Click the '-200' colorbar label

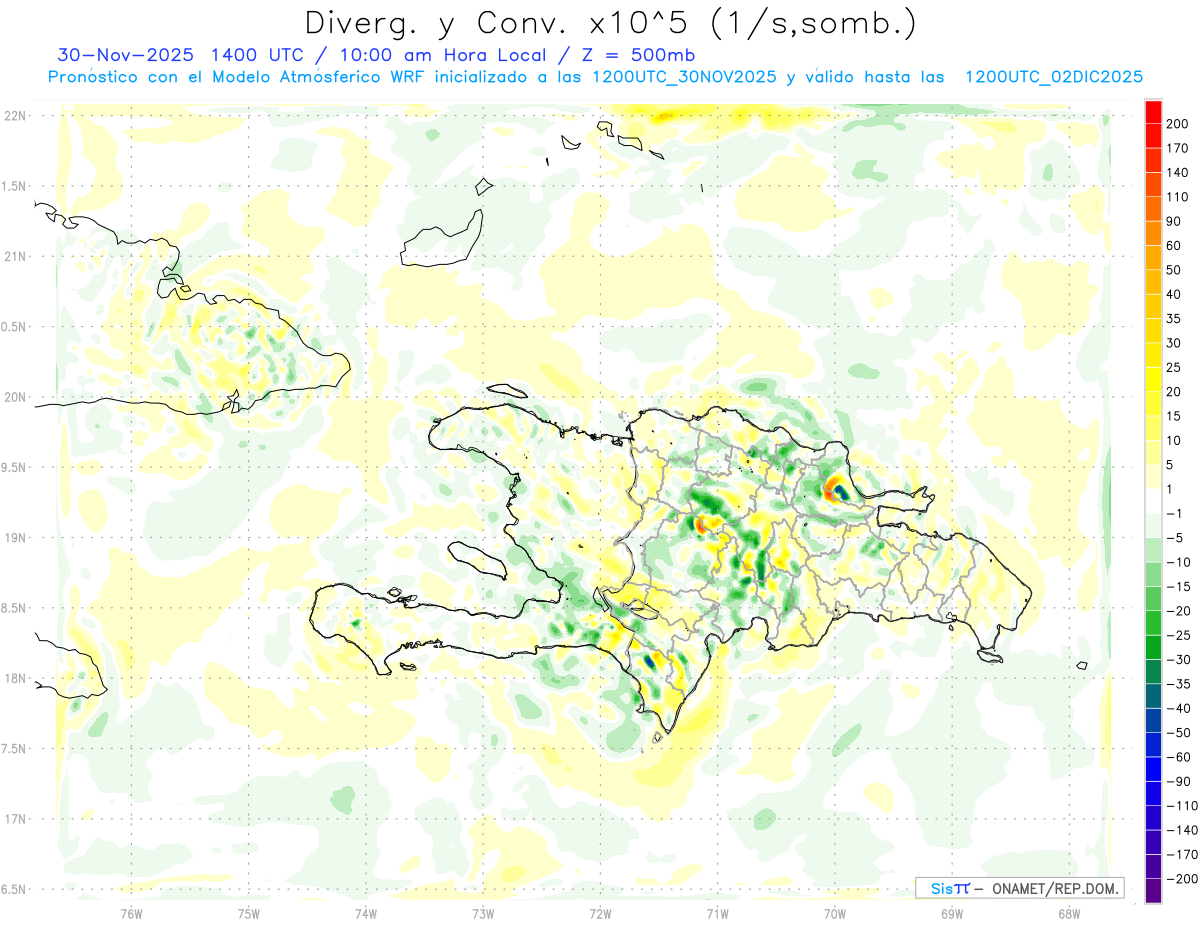coord(1184,879)
